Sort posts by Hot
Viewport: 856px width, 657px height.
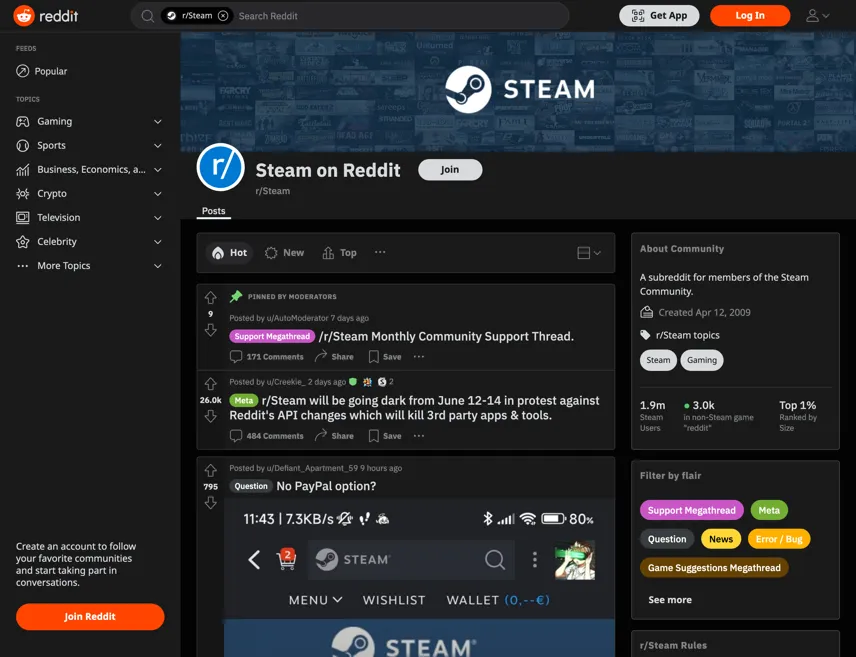point(229,252)
